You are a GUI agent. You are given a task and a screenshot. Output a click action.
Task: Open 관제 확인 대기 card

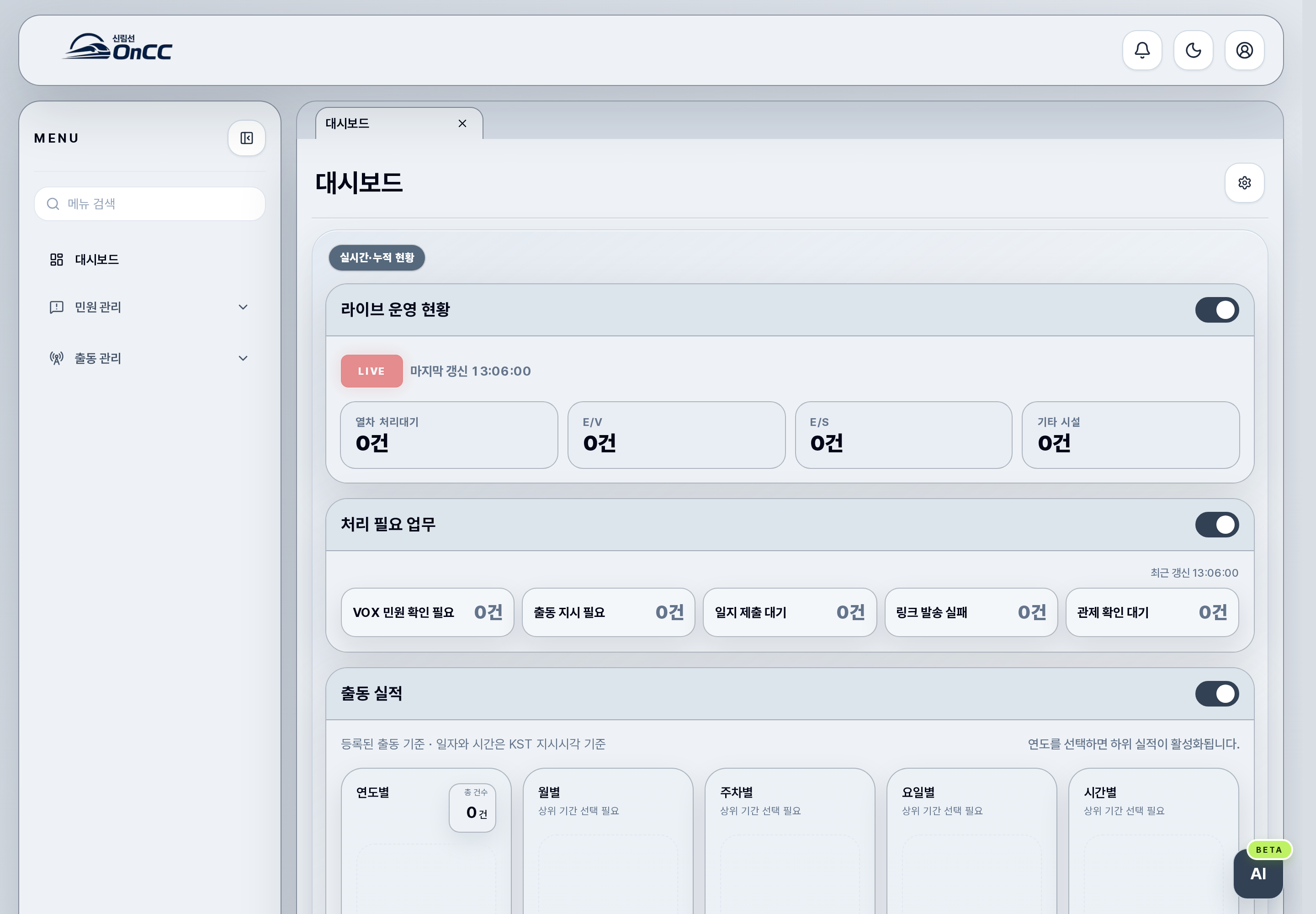coord(1151,612)
